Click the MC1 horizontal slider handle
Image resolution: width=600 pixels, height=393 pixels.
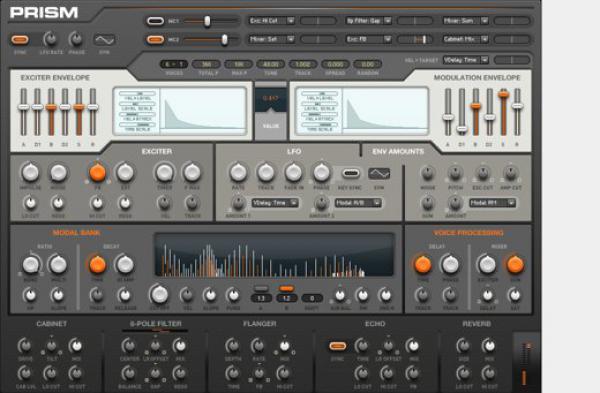(x=207, y=21)
